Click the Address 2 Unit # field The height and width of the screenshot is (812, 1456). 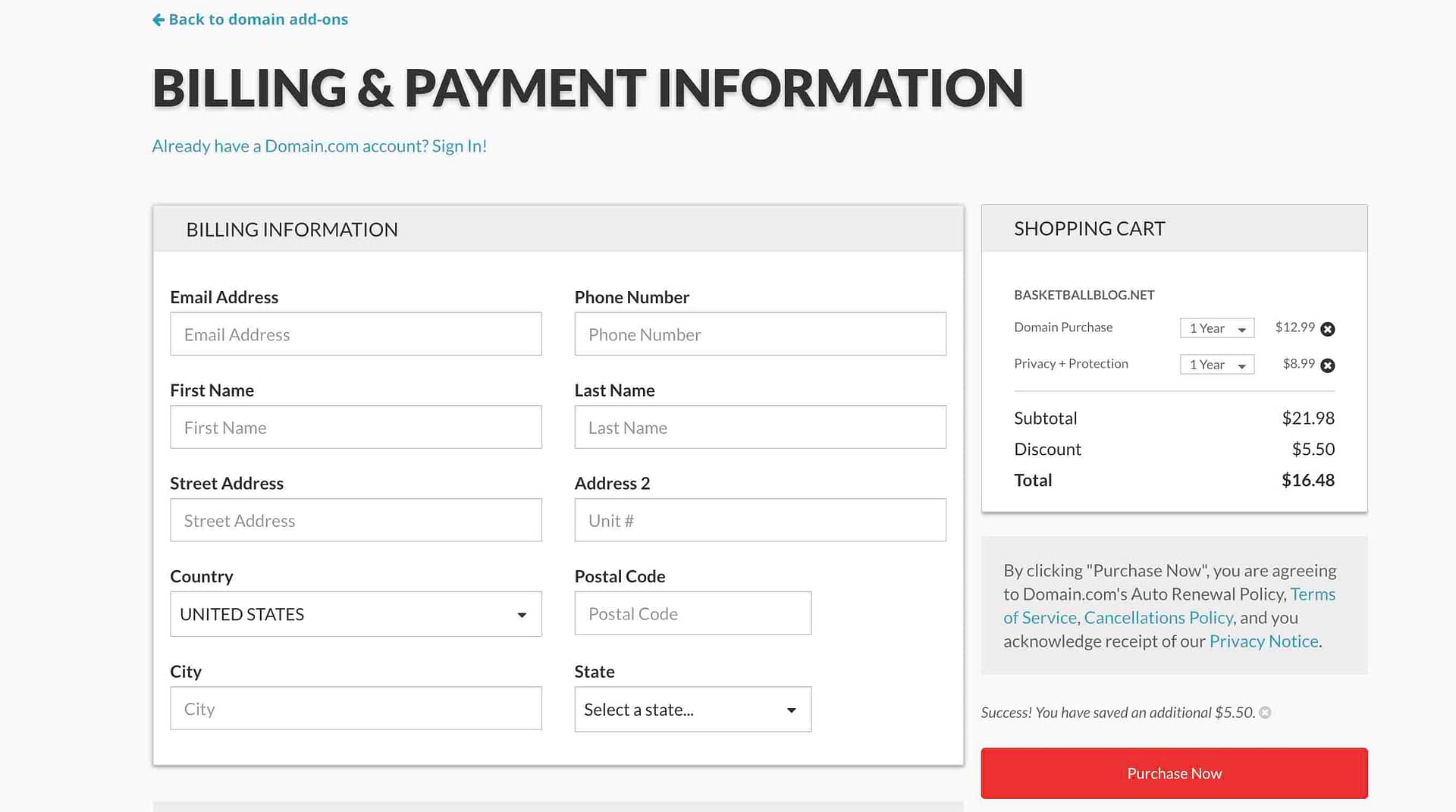click(x=760, y=520)
